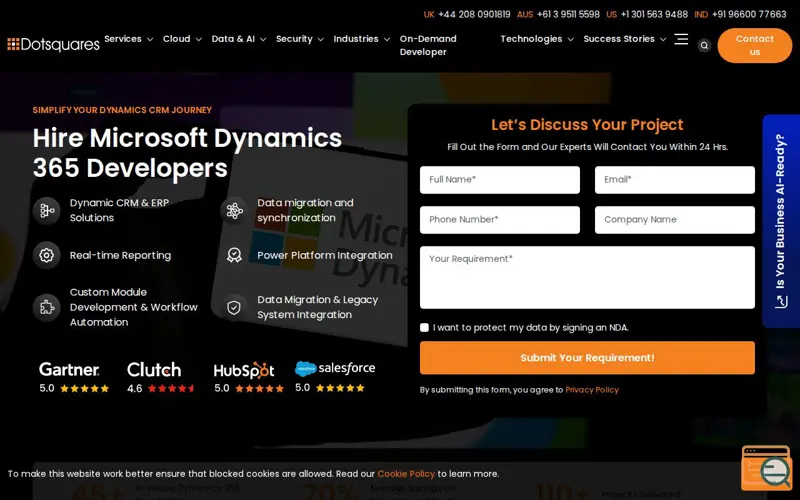Focus the Full Name field
Screen dimensions: 800x500
500,180
